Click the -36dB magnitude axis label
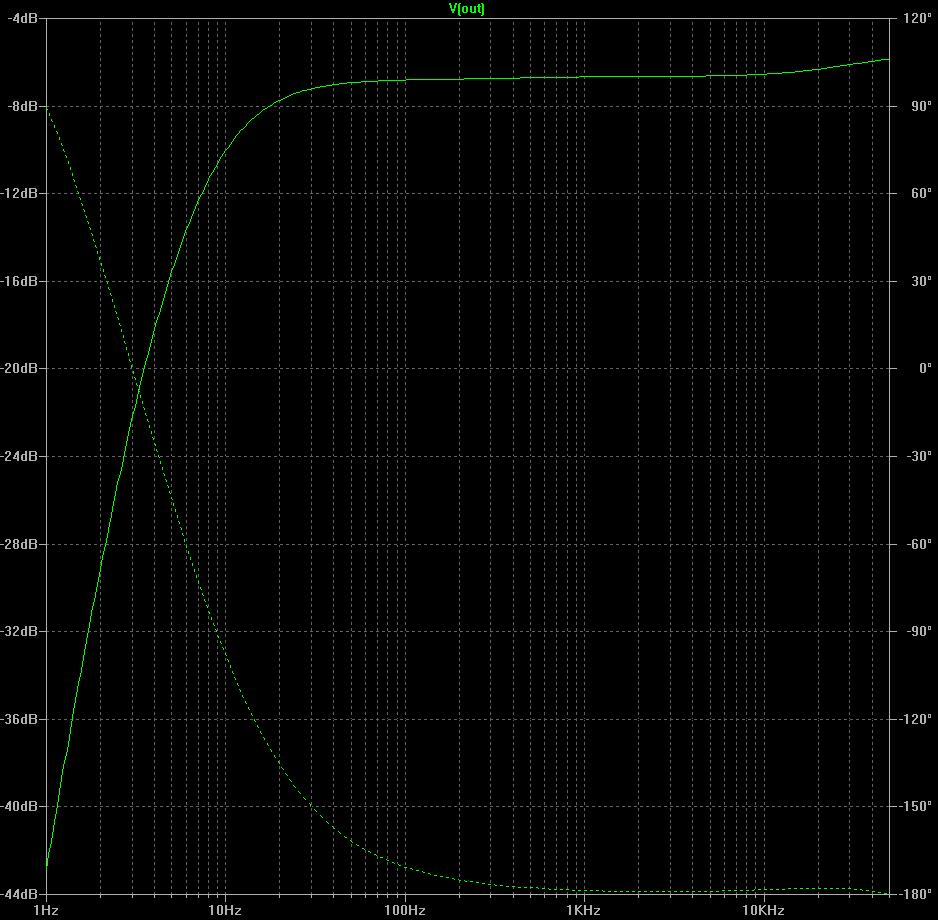Screen dimensions: 938x920 click(19, 719)
